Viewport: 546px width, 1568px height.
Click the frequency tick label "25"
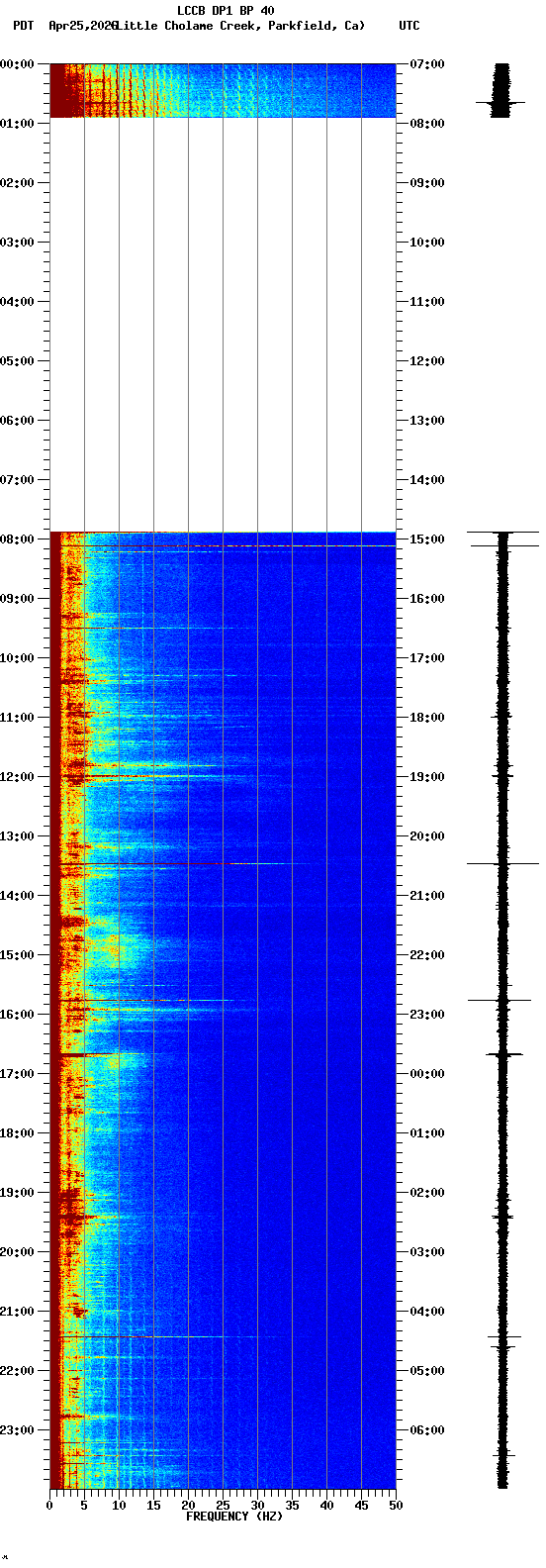tap(223, 1506)
